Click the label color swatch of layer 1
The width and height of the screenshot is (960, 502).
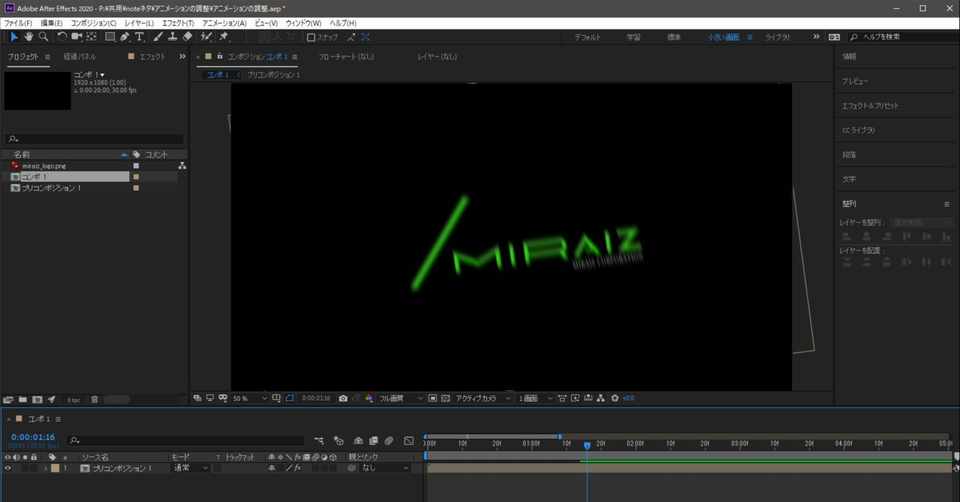pyautogui.click(x=55, y=468)
